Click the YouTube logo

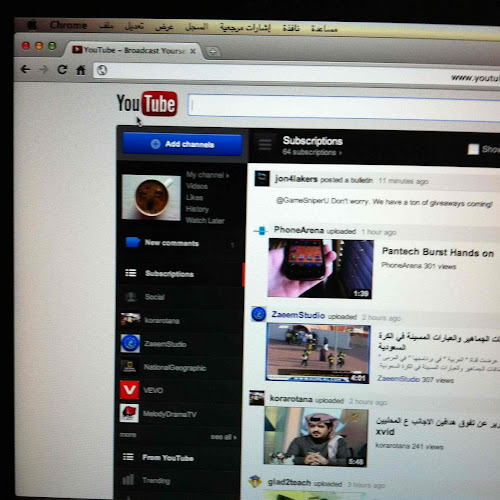point(147,104)
